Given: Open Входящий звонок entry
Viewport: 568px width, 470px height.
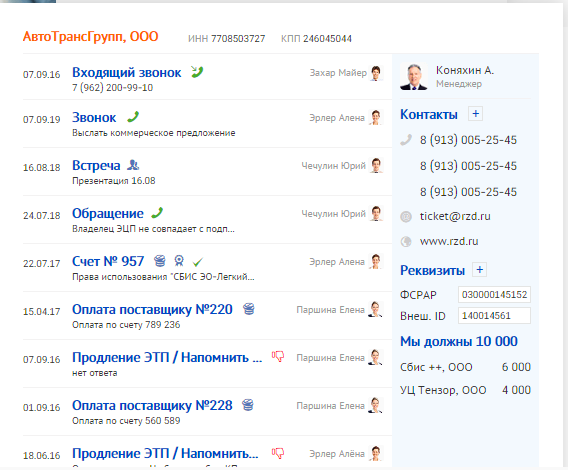Looking at the screenshot, I should point(126,72).
